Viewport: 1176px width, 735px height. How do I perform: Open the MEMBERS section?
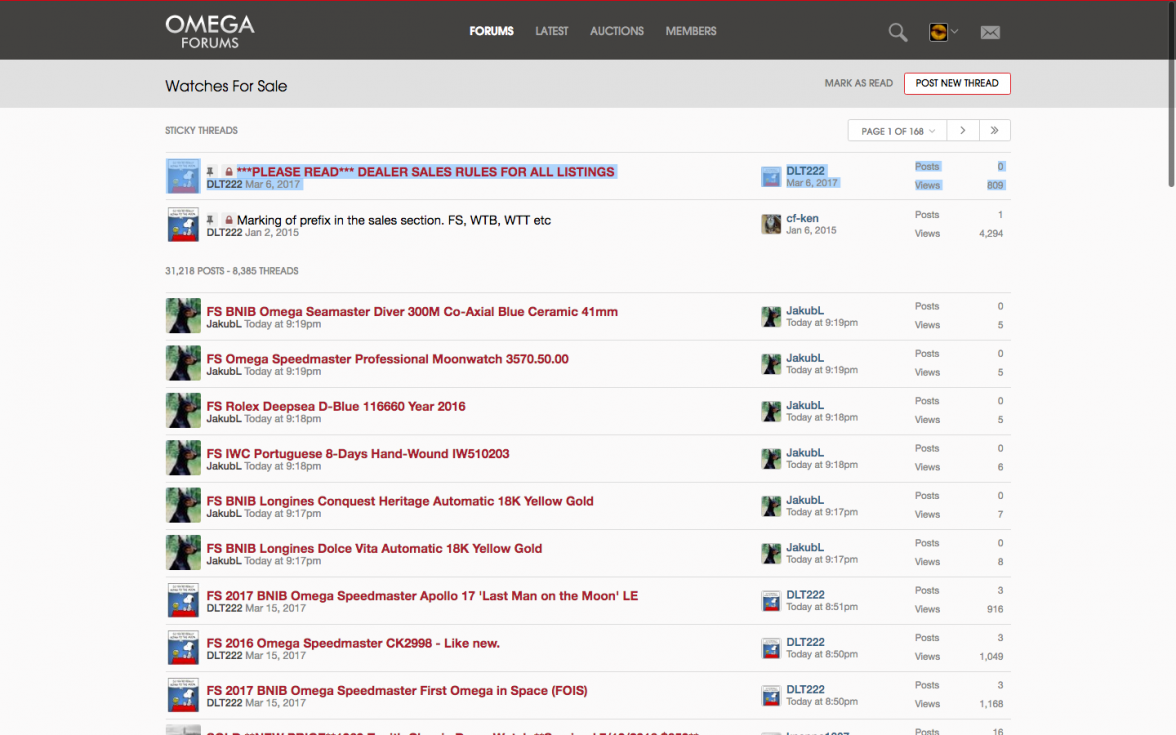click(690, 31)
